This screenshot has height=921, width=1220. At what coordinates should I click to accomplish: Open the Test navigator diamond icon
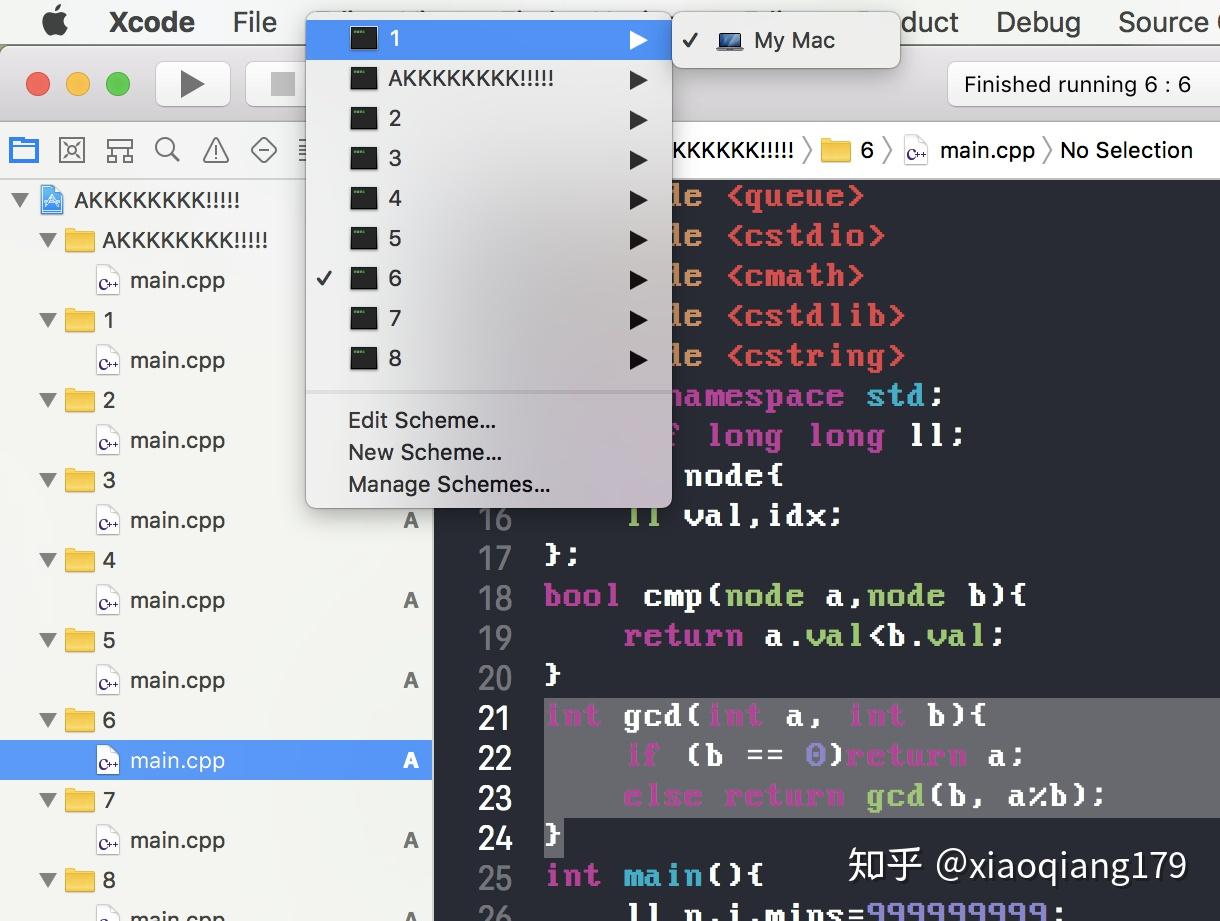point(263,150)
